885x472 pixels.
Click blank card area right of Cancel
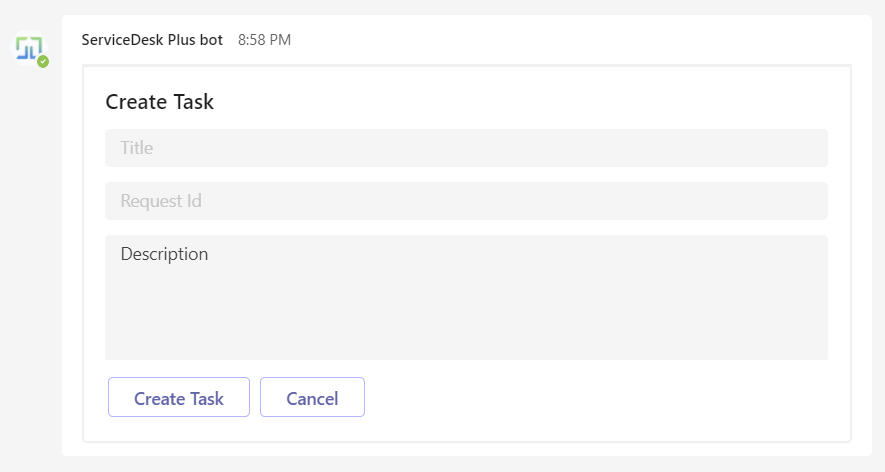click(600, 398)
